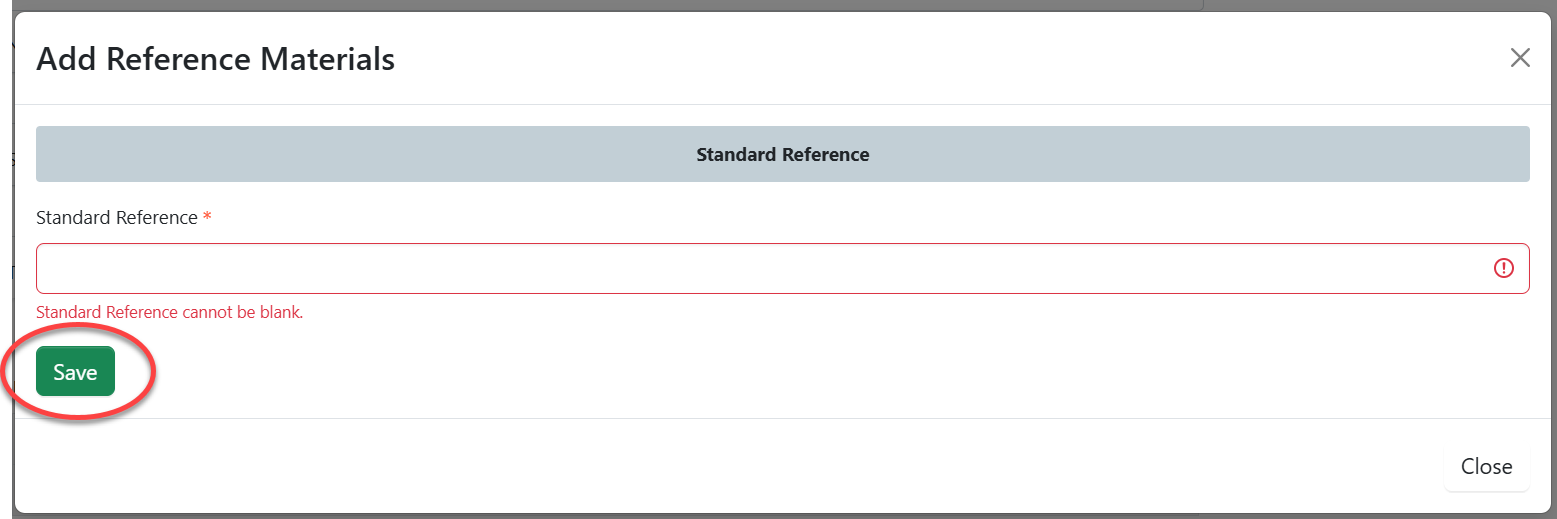Save the reference material entry
This screenshot has height=519, width=1557.
tap(75, 372)
